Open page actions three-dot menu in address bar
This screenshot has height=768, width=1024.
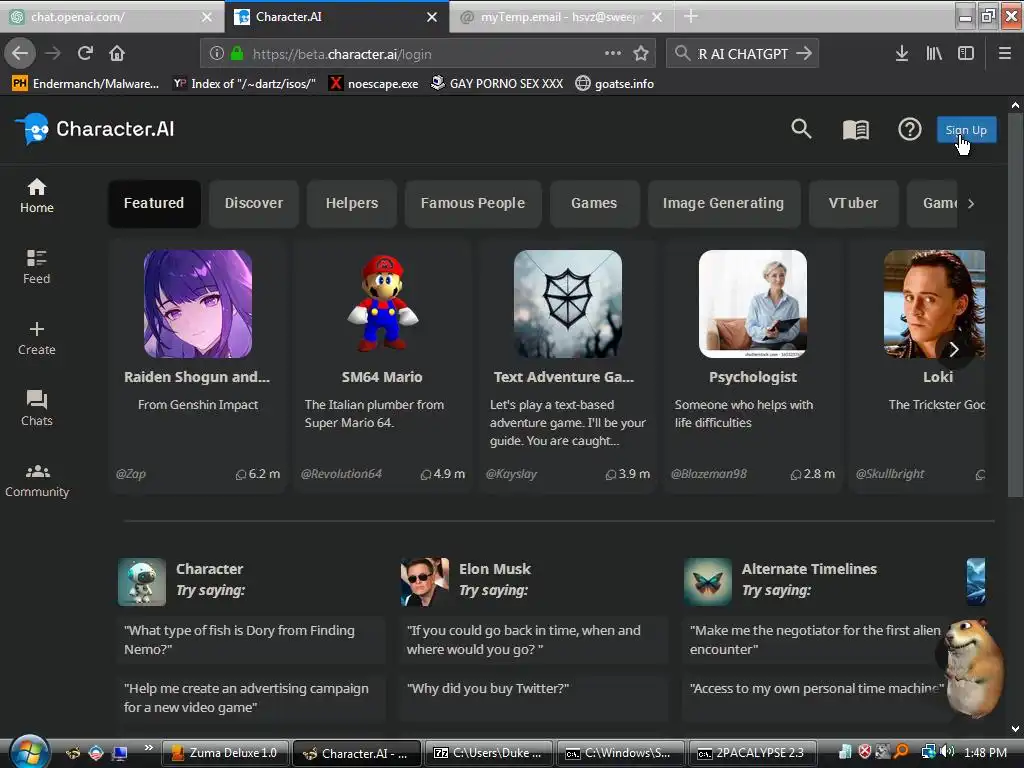613,53
